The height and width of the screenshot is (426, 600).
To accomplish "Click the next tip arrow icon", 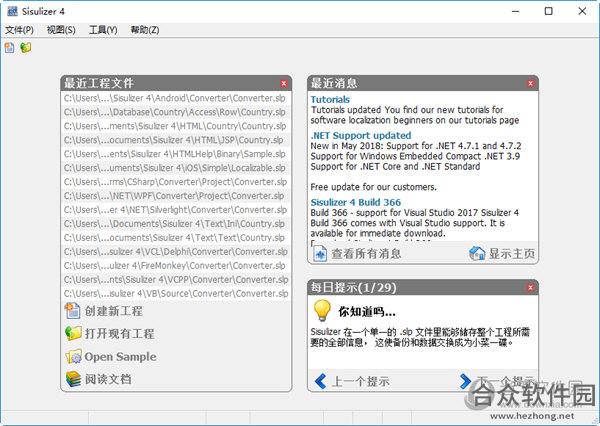I will pos(465,381).
